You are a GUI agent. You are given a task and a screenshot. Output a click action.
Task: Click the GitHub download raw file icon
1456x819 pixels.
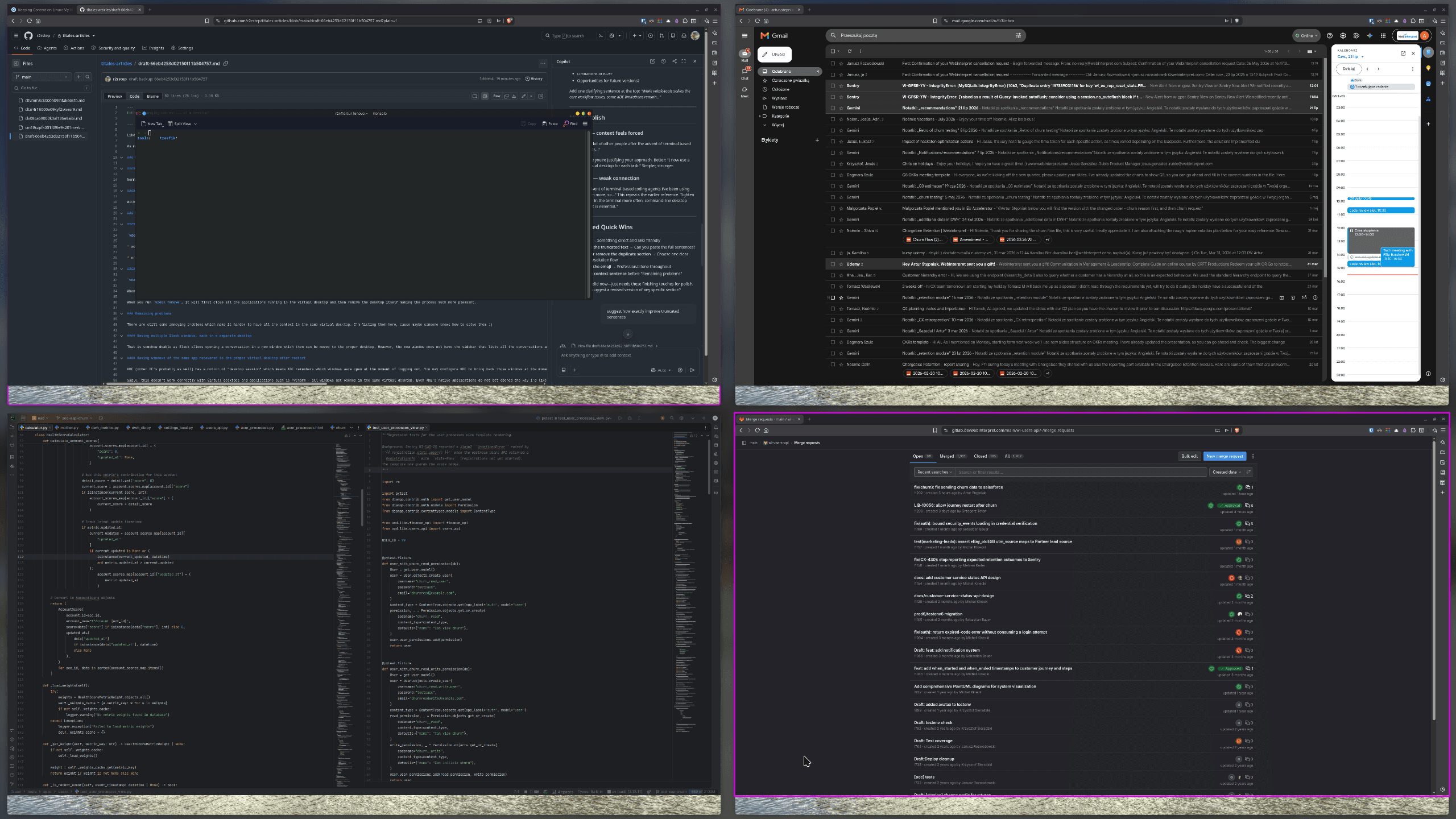point(514,96)
